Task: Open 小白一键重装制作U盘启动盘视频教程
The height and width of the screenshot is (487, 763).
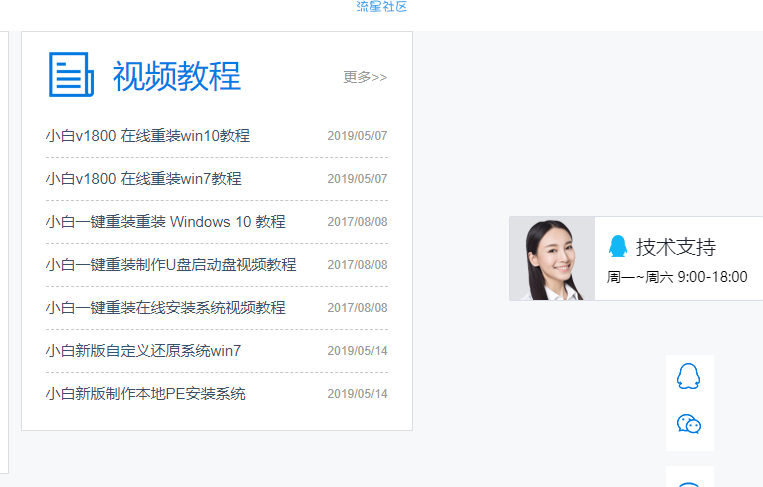Action: 171,265
